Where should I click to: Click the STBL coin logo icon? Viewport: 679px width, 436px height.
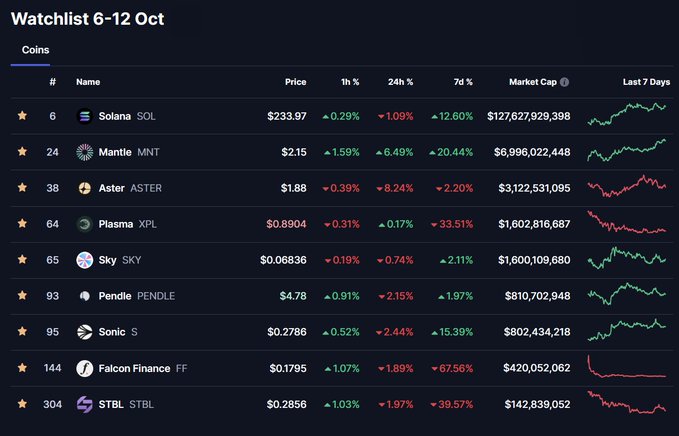point(84,404)
